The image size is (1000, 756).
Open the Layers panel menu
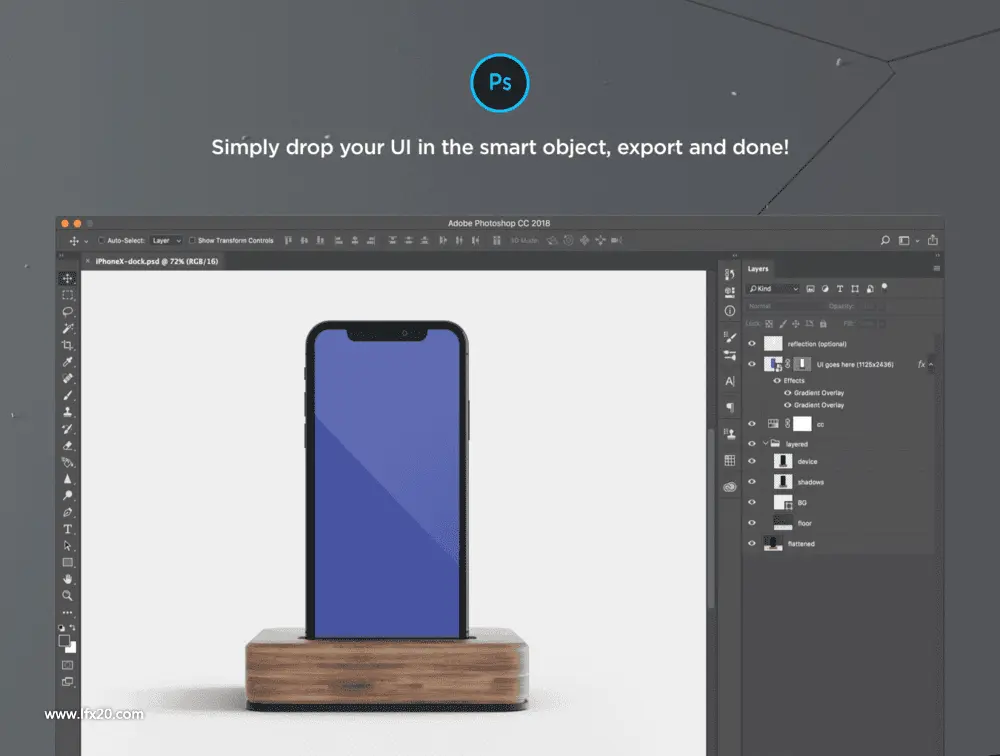pyautogui.click(x=937, y=269)
